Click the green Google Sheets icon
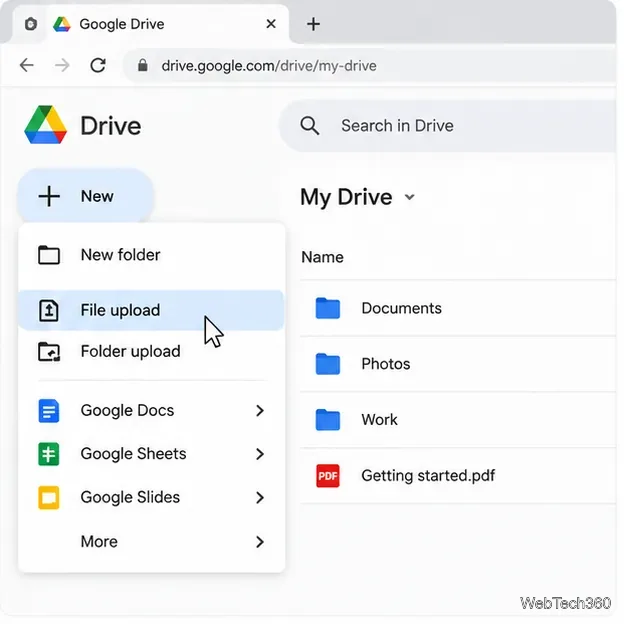The image size is (624, 624). pos(49,454)
